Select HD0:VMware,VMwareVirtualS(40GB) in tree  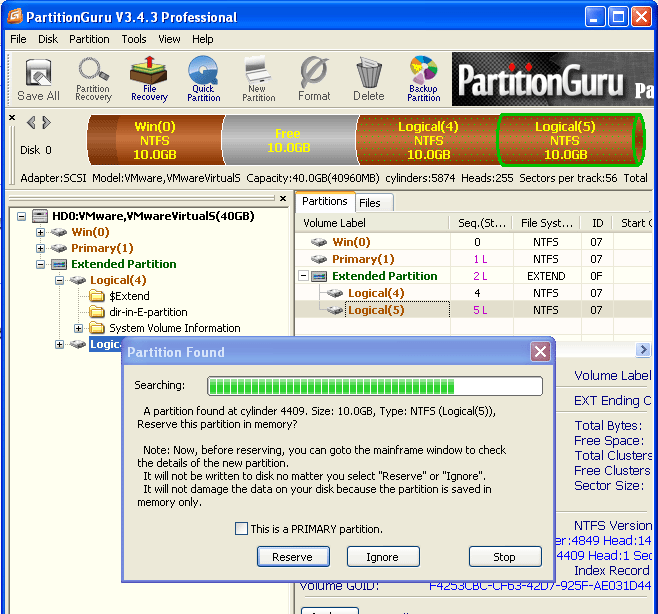click(153, 216)
